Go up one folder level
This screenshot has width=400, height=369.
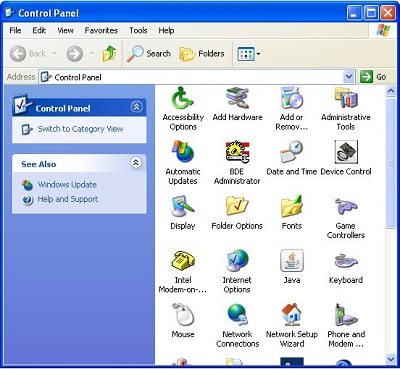109,53
